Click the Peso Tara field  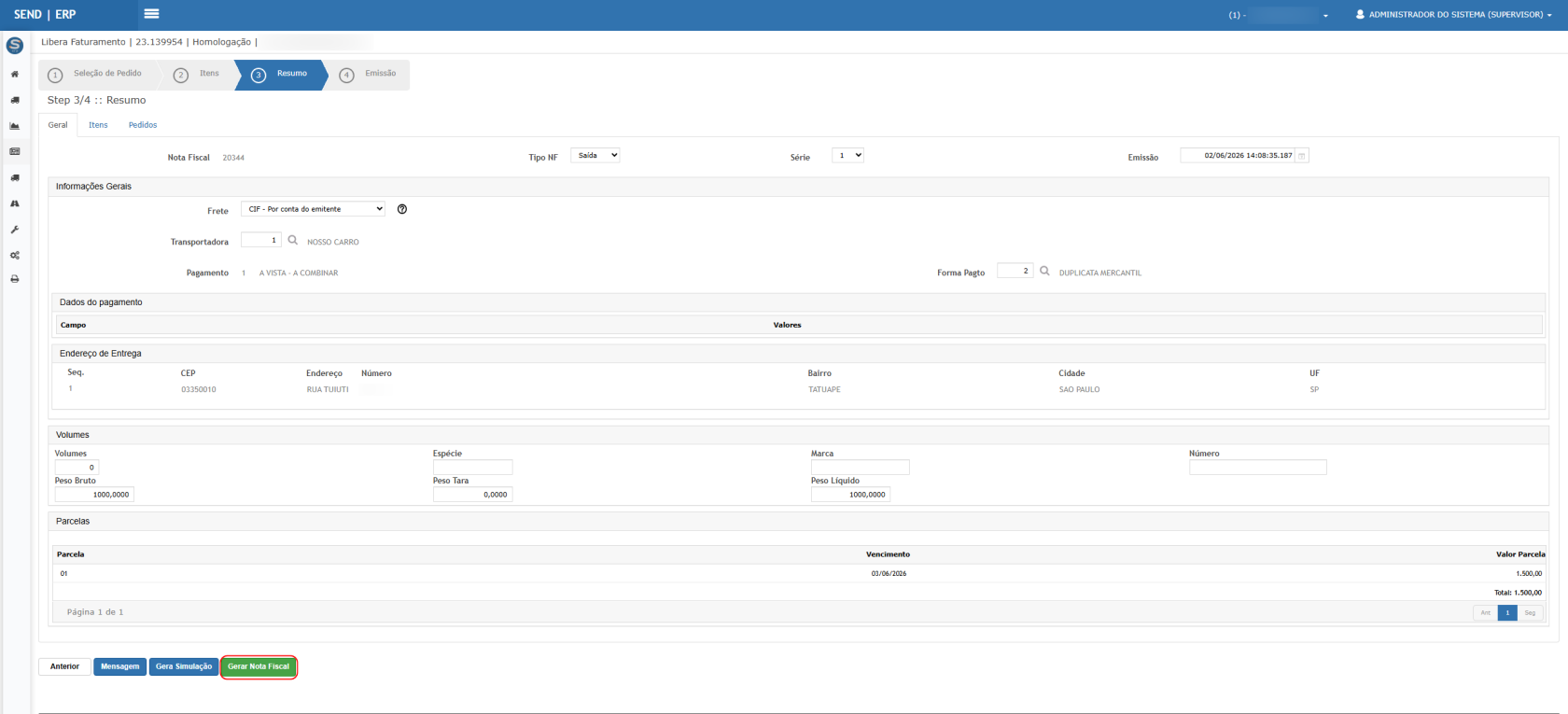click(x=472, y=495)
